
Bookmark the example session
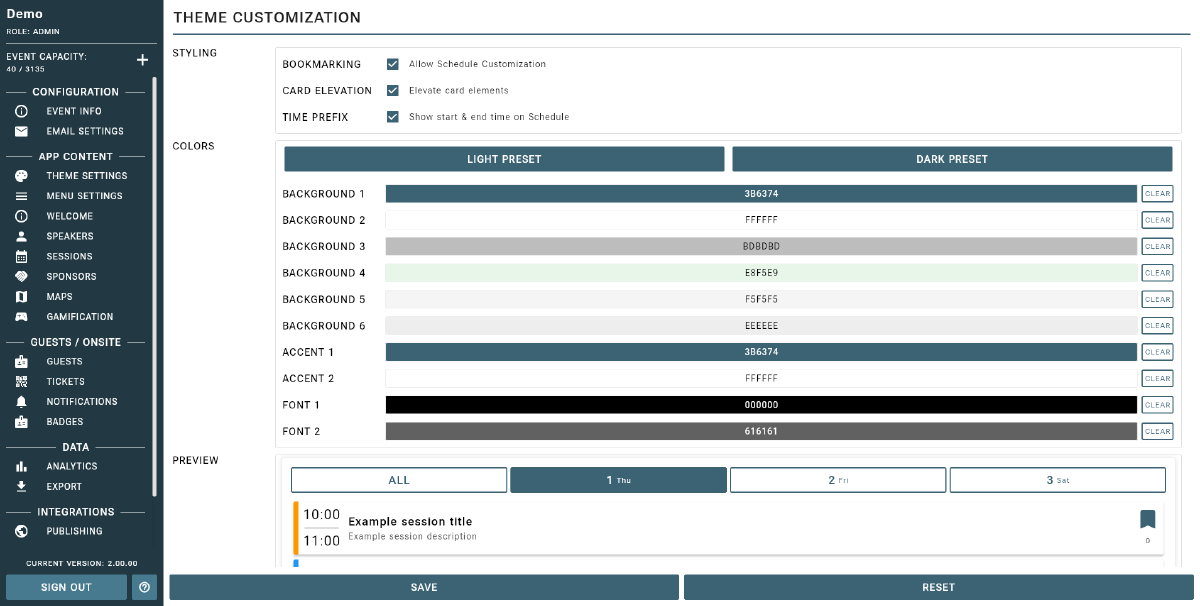1147,519
